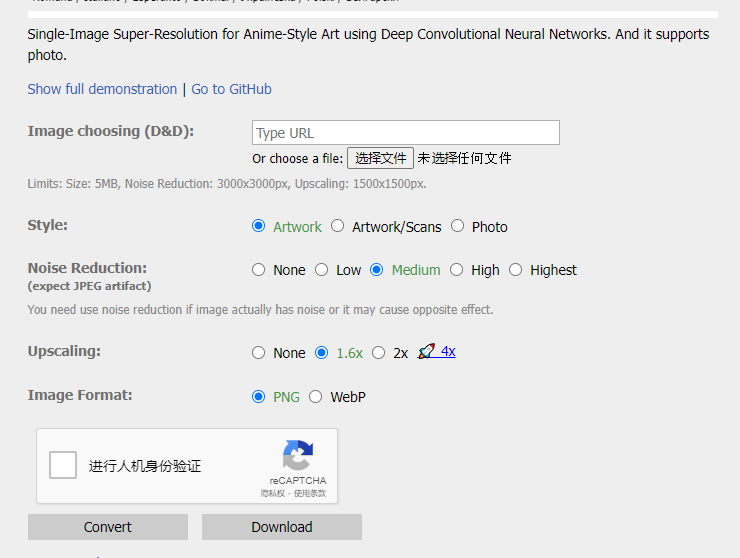Select Artwork/Scans style option
The image size is (740, 558).
[x=338, y=226]
